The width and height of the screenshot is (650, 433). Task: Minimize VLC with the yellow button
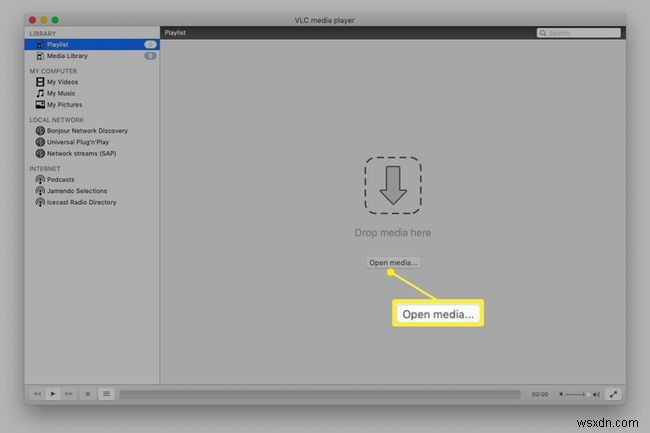point(44,20)
